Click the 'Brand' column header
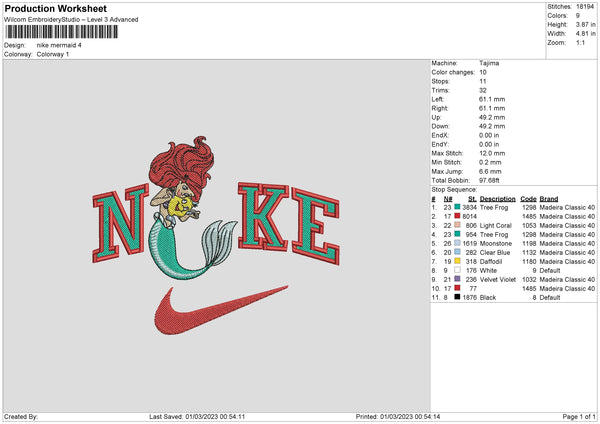This screenshot has width=600, height=424. click(x=549, y=199)
